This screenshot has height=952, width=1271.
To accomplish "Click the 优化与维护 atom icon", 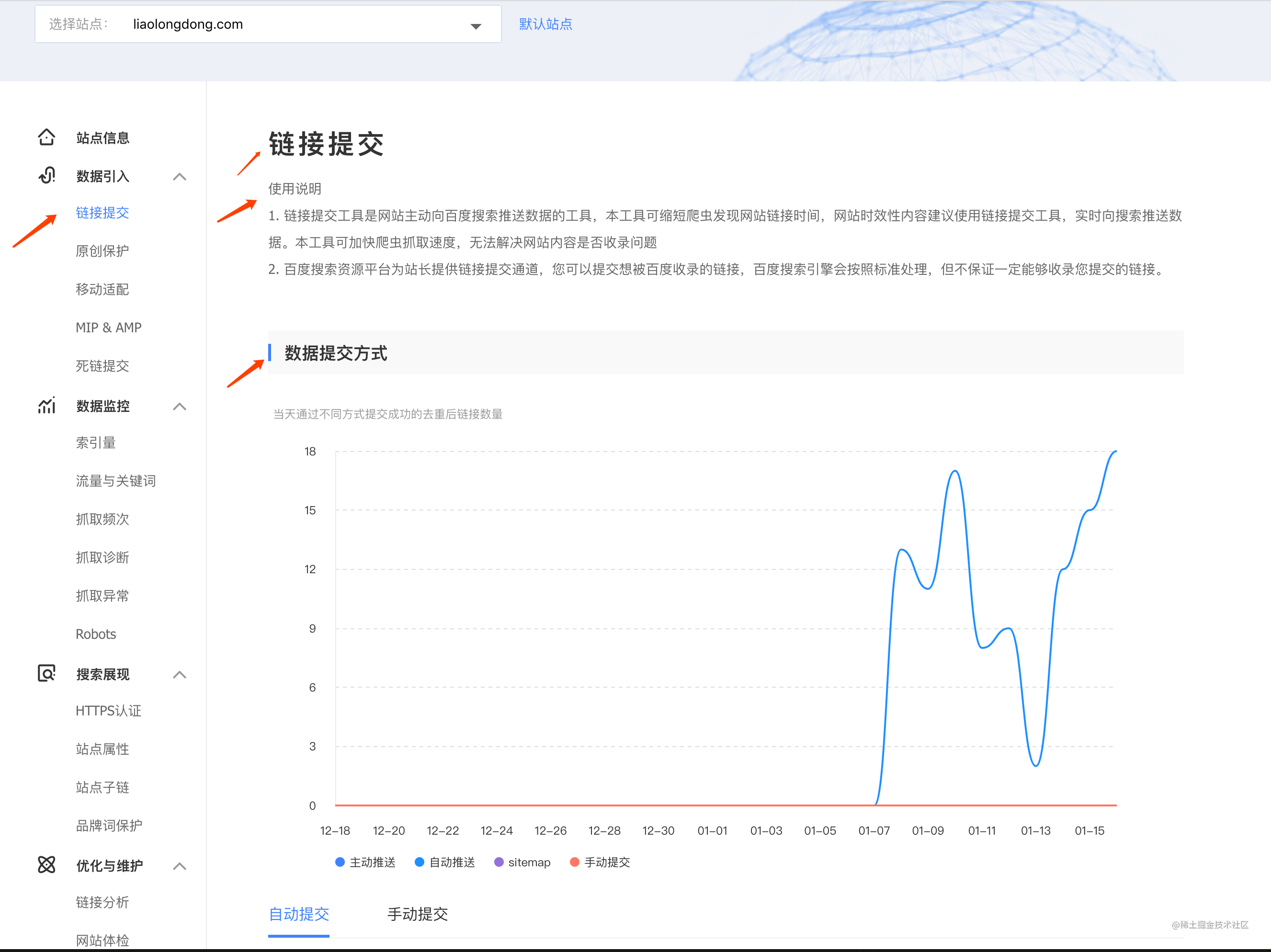I will pos(46,865).
